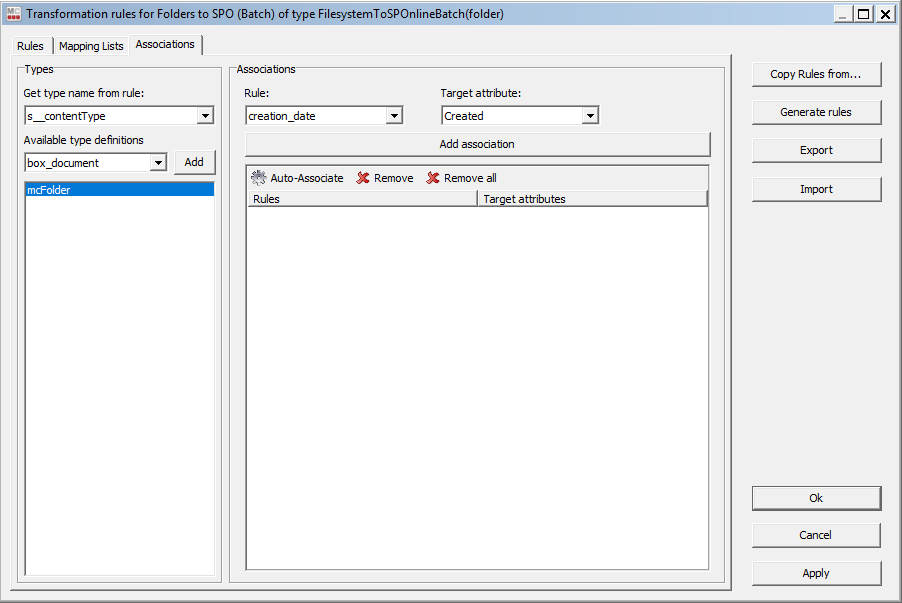Click the Target attributes column header
Image resolution: width=902 pixels, height=603 pixels.
pos(592,199)
